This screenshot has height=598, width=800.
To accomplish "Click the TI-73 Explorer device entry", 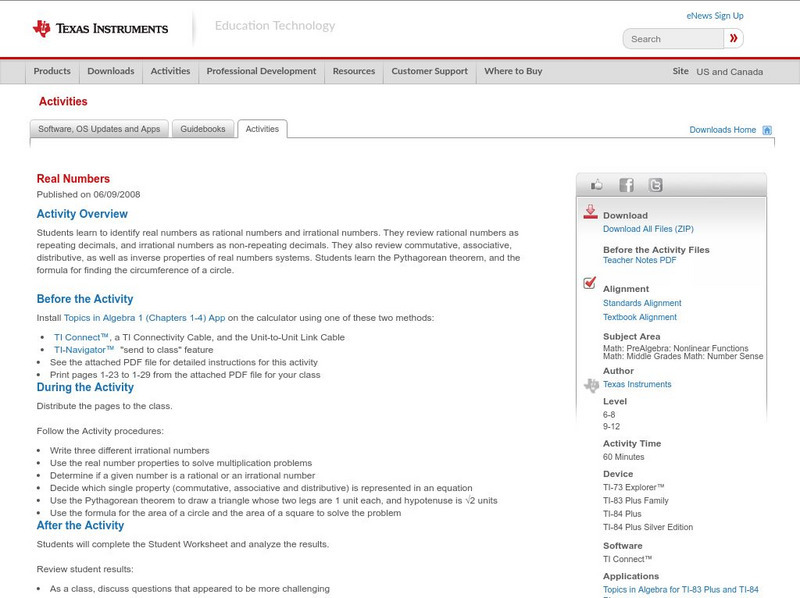I will point(634,487).
